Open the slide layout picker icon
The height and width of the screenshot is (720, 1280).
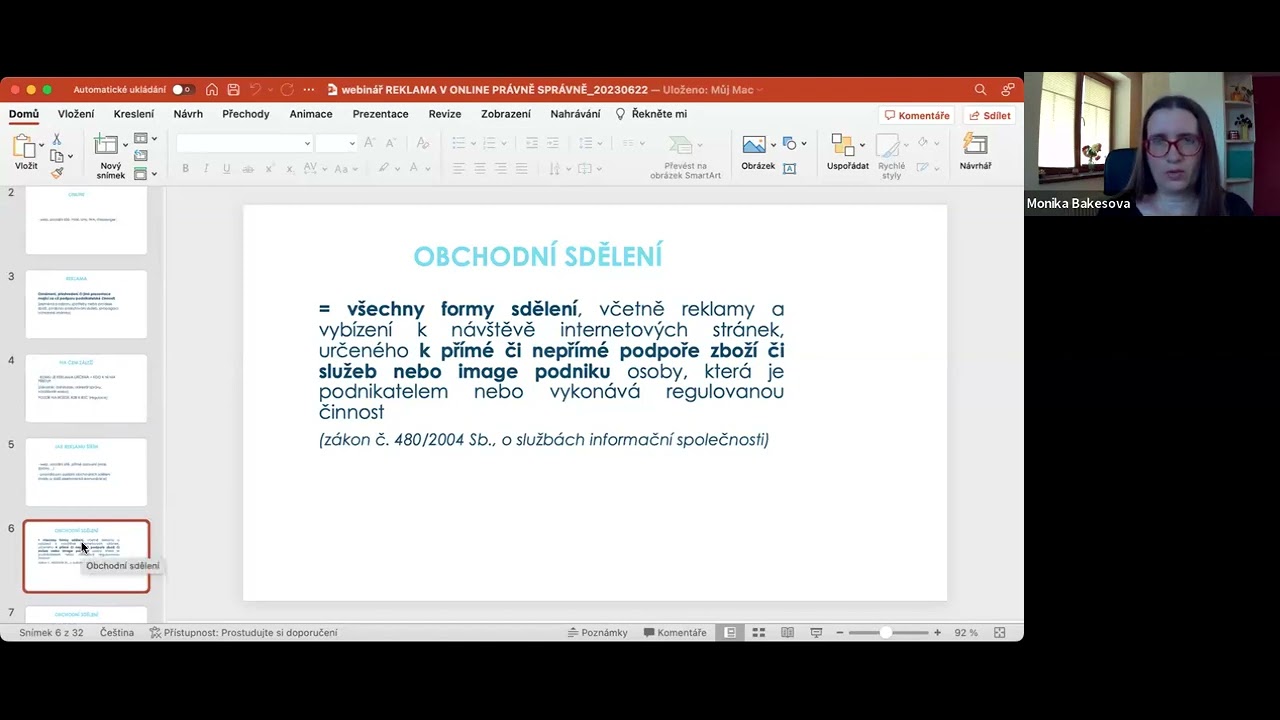pyautogui.click(x=141, y=139)
